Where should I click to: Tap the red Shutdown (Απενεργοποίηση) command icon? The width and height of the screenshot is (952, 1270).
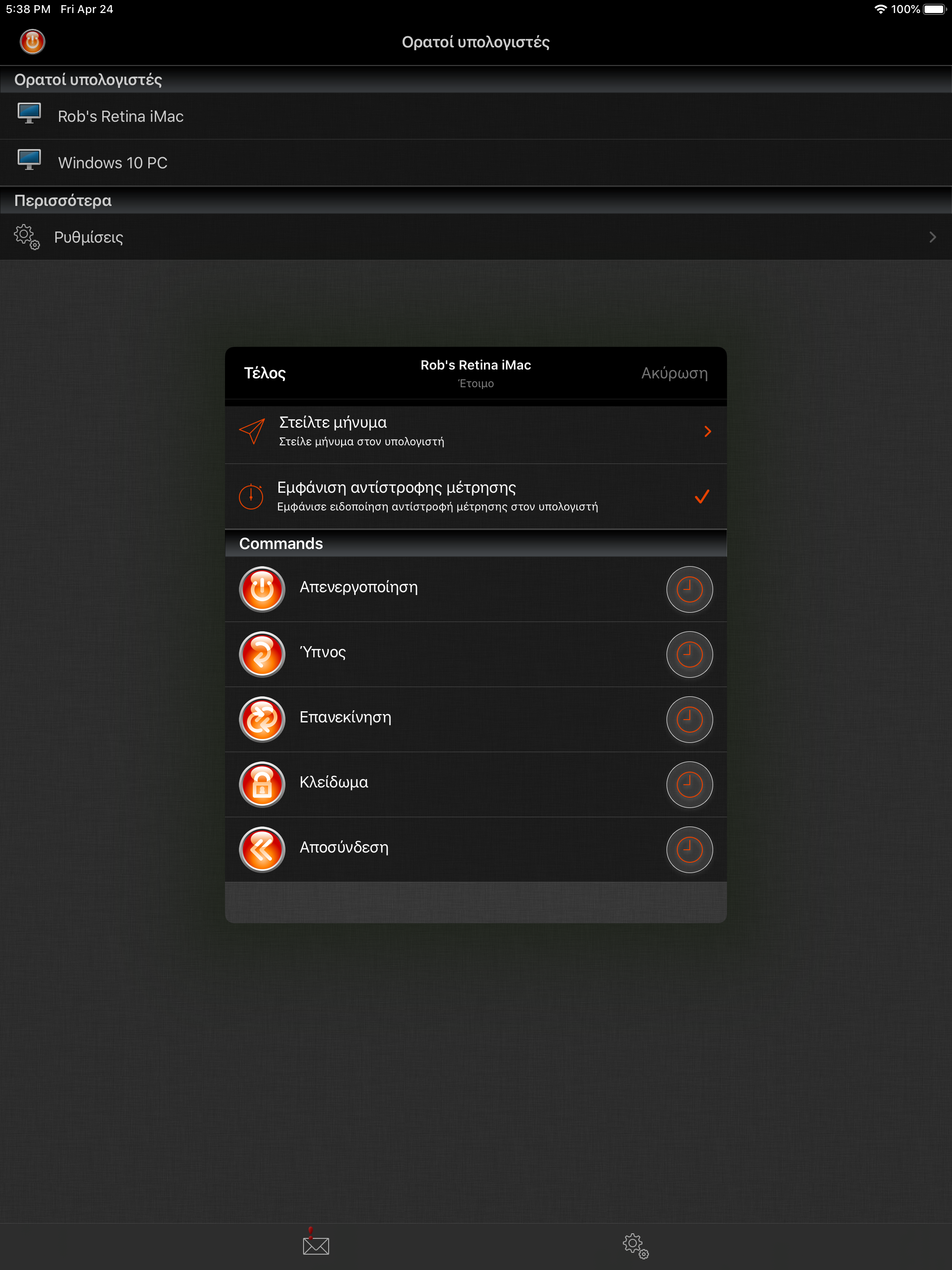tap(262, 589)
